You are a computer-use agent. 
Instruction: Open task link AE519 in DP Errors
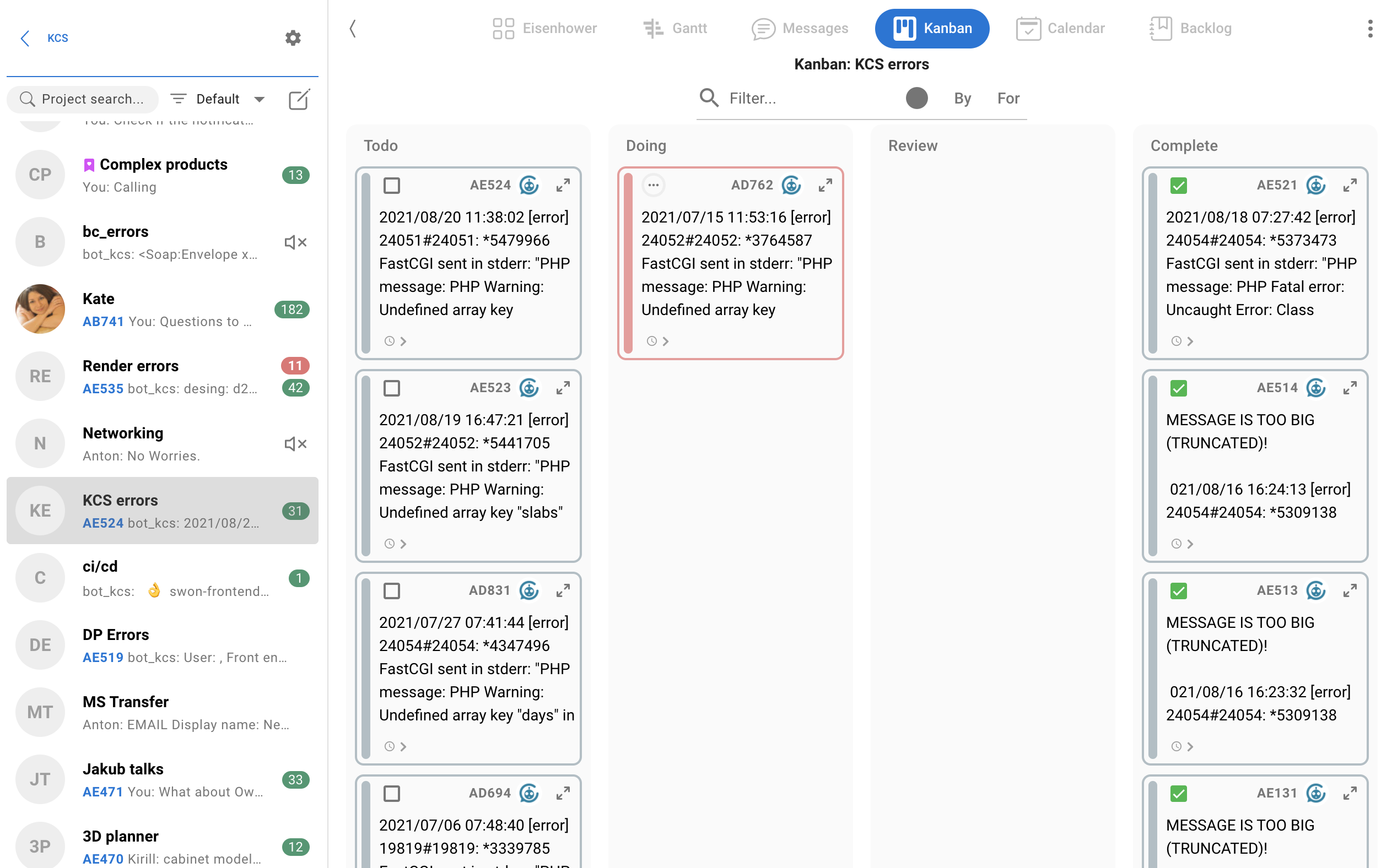pyautogui.click(x=103, y=657)
